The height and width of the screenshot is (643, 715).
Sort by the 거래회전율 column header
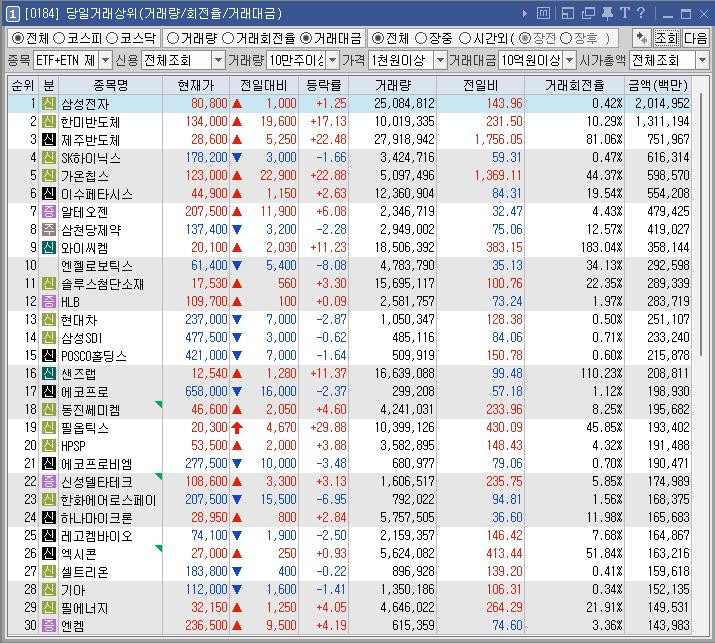575,85
